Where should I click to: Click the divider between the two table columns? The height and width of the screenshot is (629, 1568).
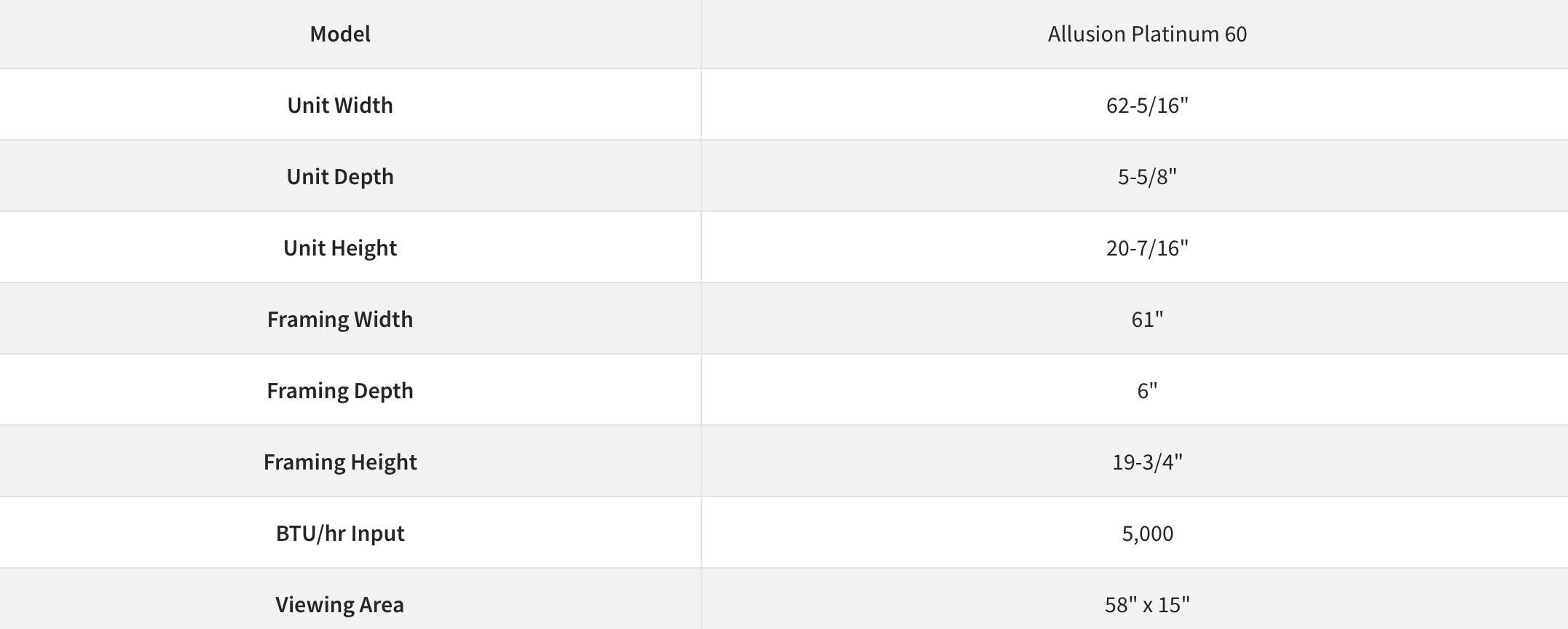click(x=701, y=314)
